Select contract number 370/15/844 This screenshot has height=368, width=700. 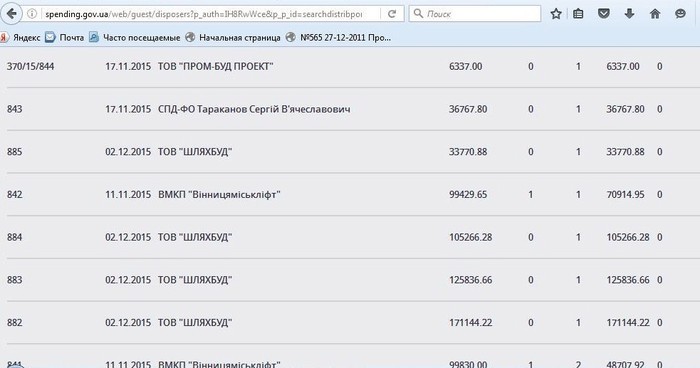pyautogui.click(x=30, y=67)
